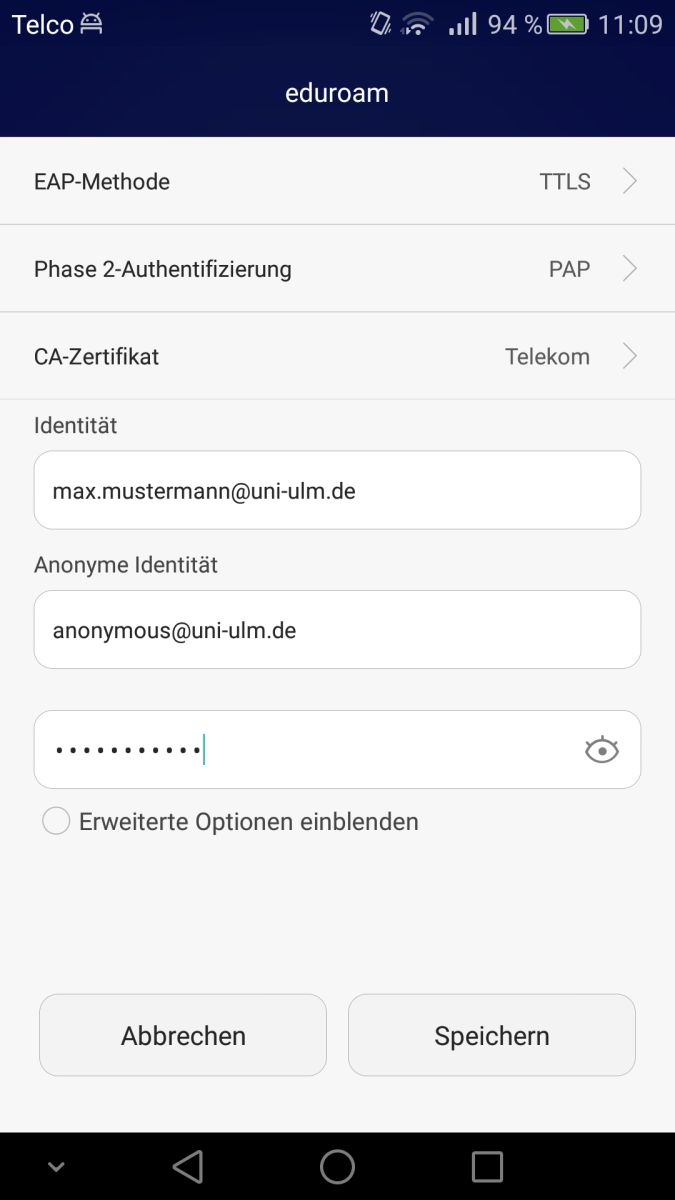Tap the Android debug icon near Telco
The image size is (675, 1200).
pos(91,24)
